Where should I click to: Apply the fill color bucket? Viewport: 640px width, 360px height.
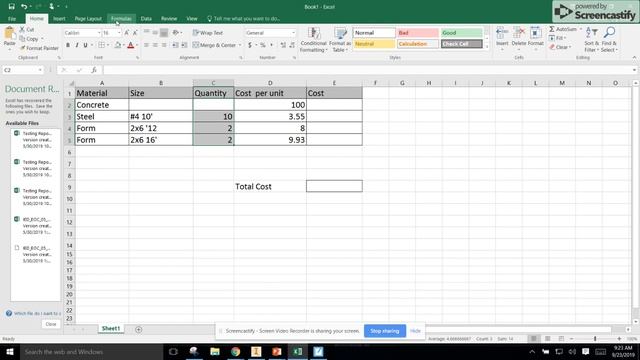click(x=118, y=45)
